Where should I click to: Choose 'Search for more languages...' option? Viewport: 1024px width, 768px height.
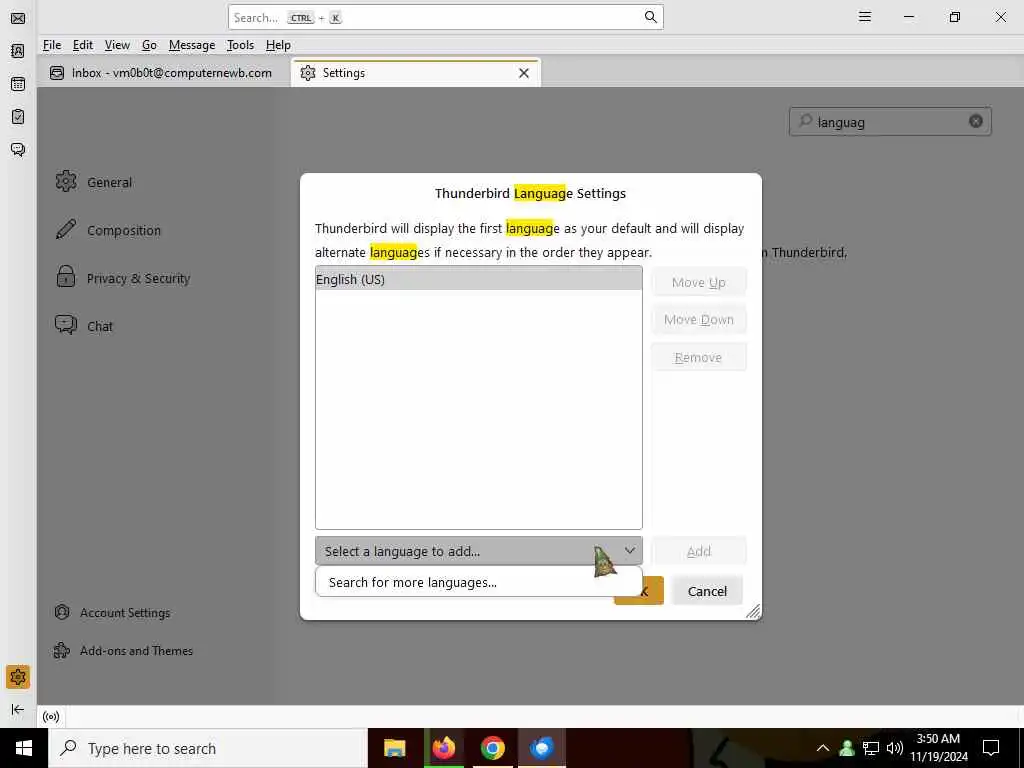[479, 583]
